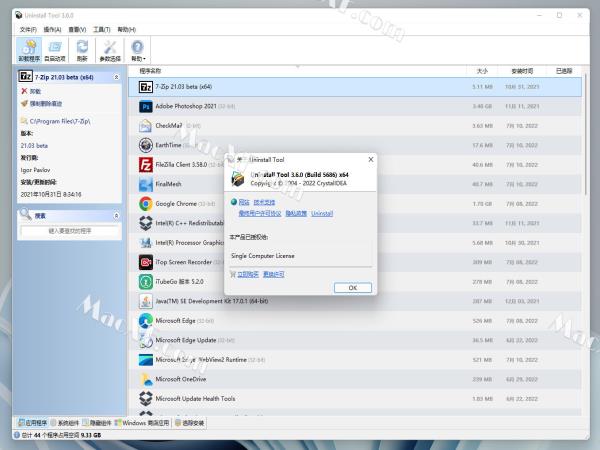Open website (网站) link in About dialog
The image size is (600, 450).
pyautogui.click(x=244, y=202)
